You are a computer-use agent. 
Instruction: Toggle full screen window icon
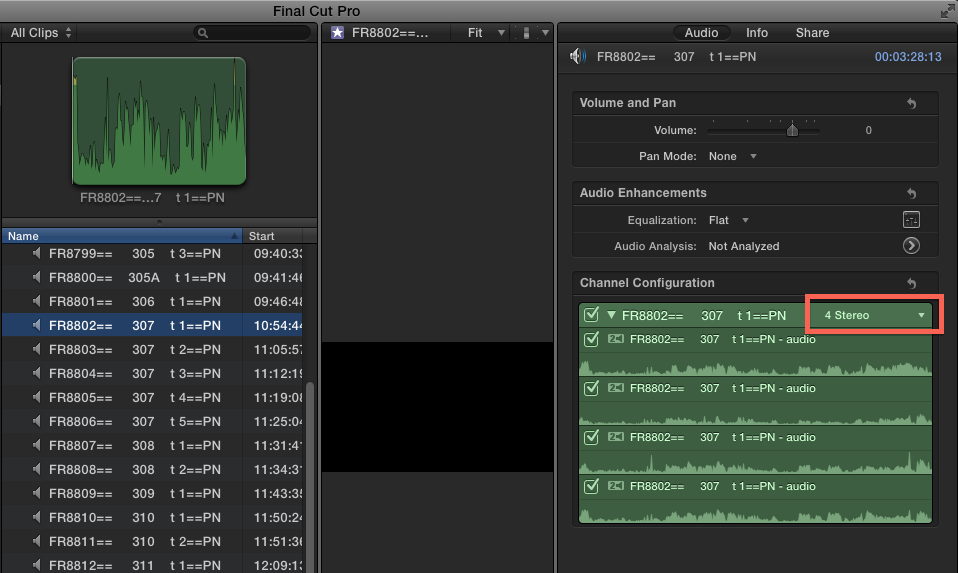pos(948,10)
